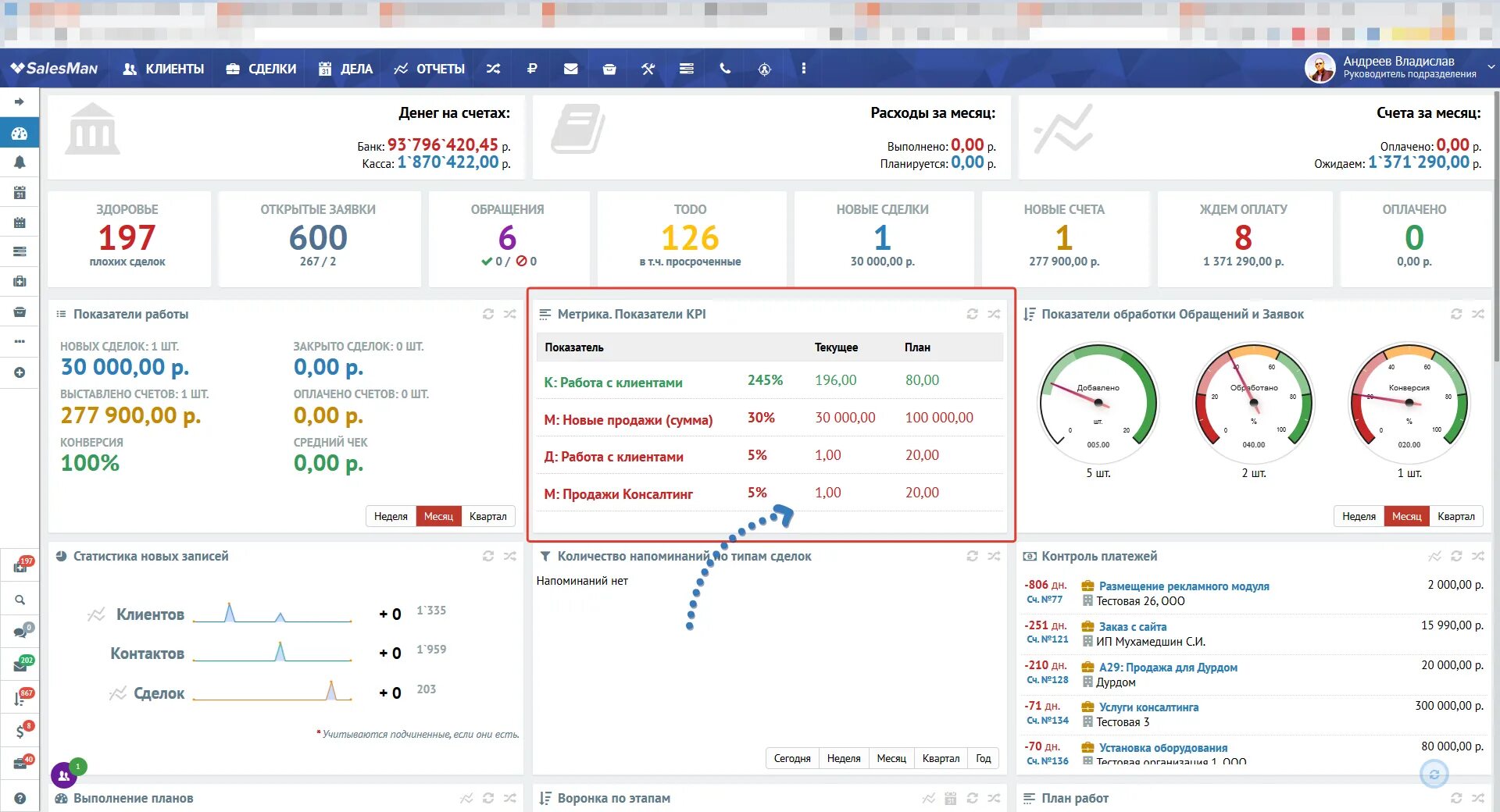Open the ЗДОРОВЬЕ 197 card
The image size is (1500, 812).
pos(128,238)
